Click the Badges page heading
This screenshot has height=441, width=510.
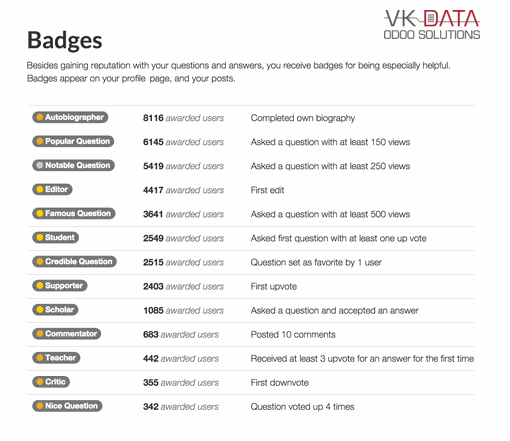pos(64,40)
